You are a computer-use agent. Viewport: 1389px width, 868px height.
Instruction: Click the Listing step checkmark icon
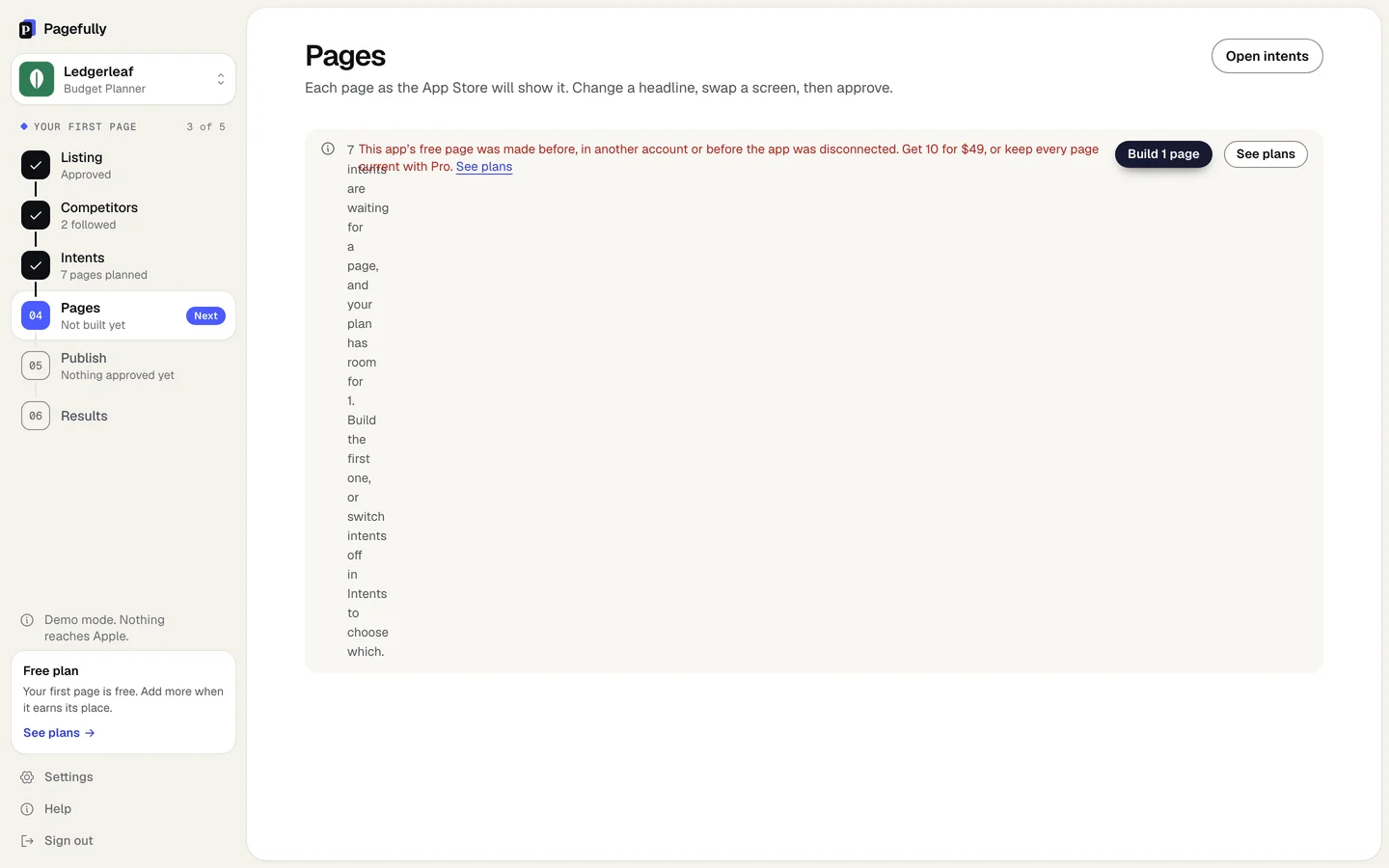pos(36,165)
